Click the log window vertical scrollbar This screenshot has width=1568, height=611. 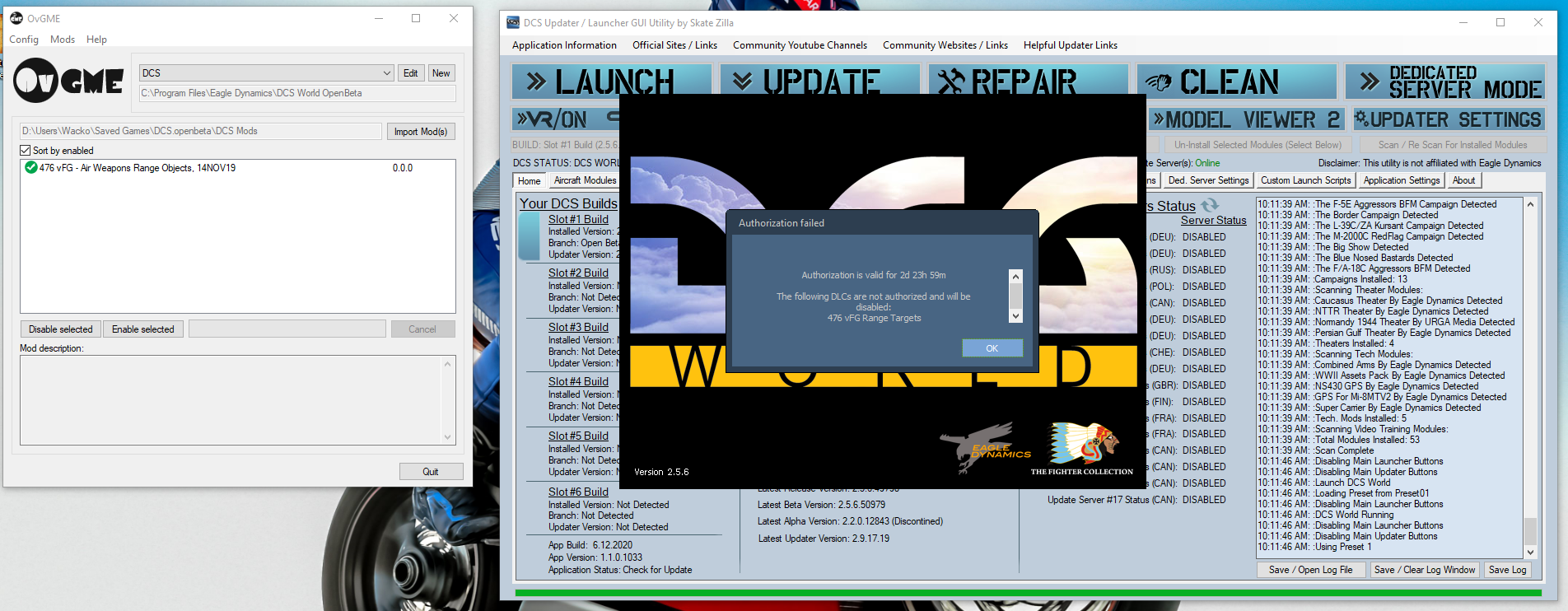(1530, 378)
